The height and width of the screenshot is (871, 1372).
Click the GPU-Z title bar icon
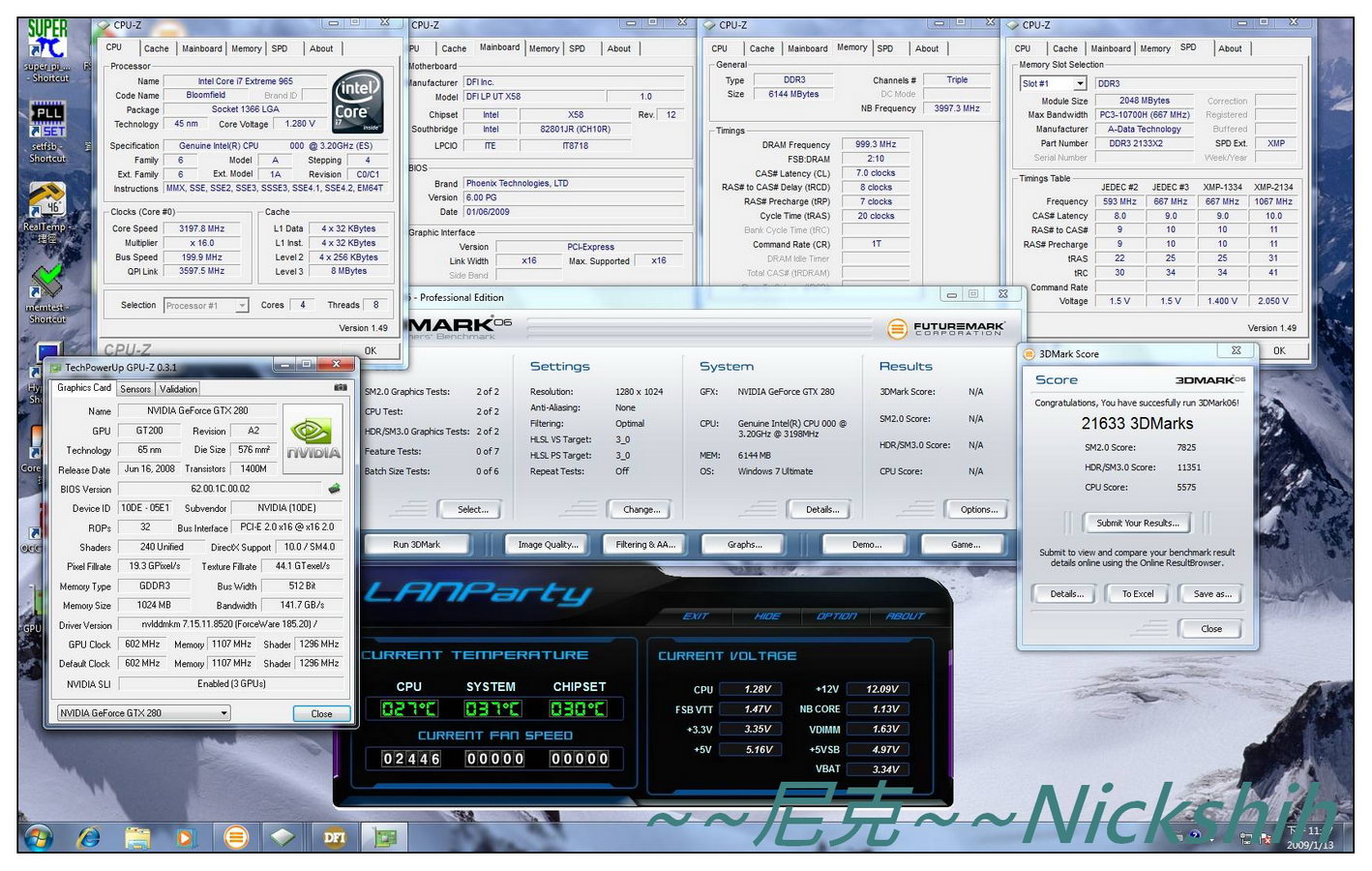tap(56, 368)
